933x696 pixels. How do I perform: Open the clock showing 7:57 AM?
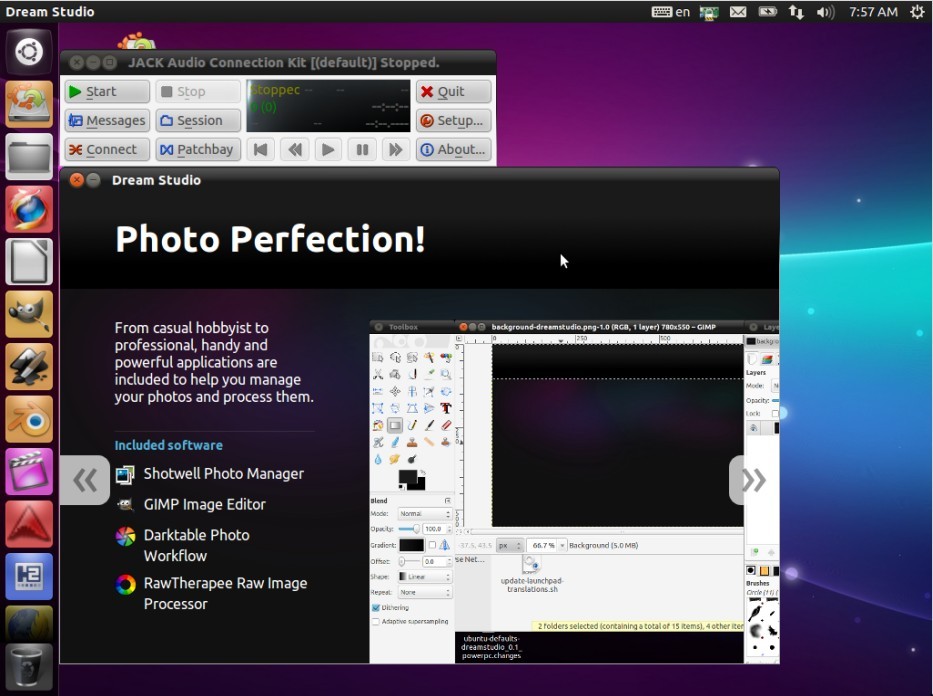[x=873, y=12]
